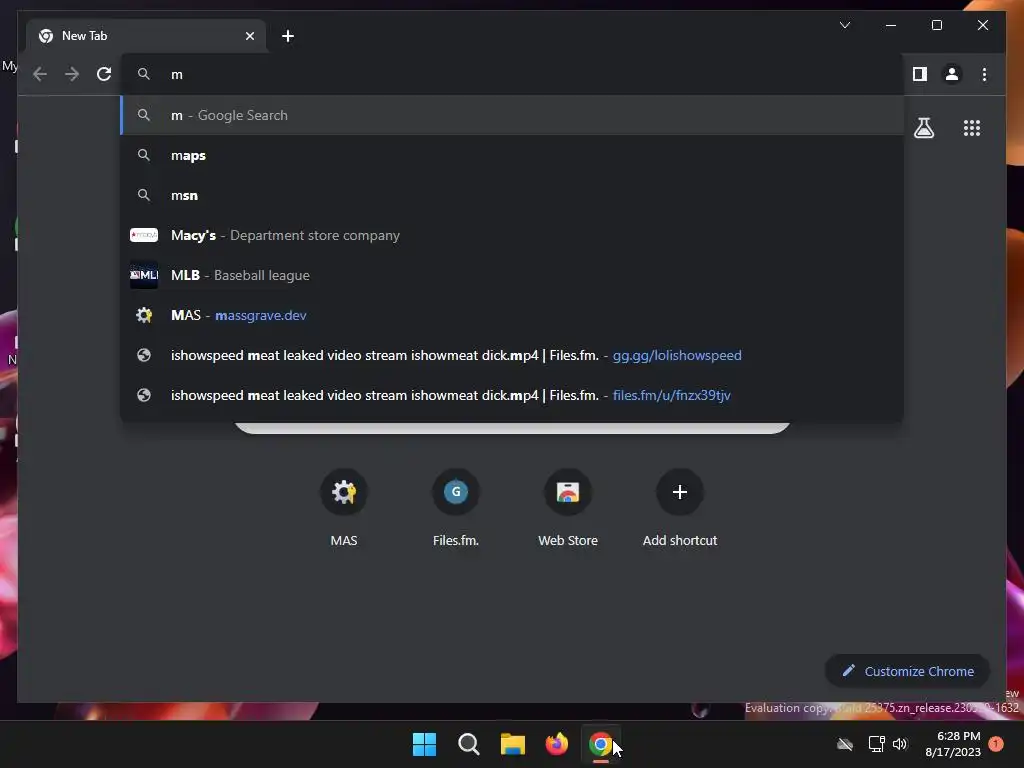Open the Windows Start menu
The image size is (1024, 768).
[x=424, y=744]
